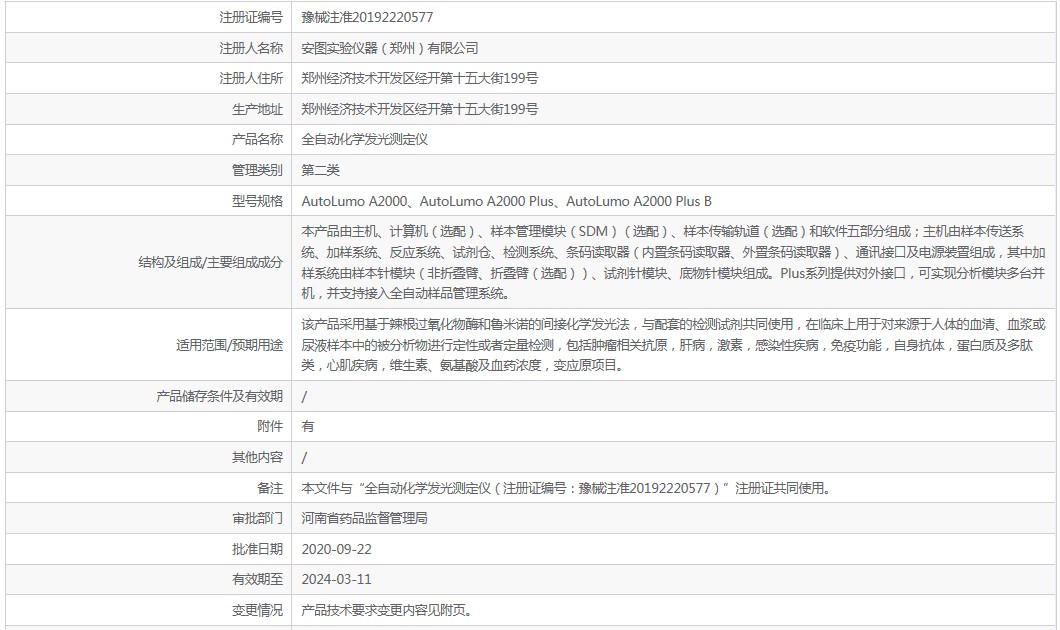The height and width of the screenshot is (630, 1060).
Task: Click the 其他内容 label
Action: [x=258, y=458]
